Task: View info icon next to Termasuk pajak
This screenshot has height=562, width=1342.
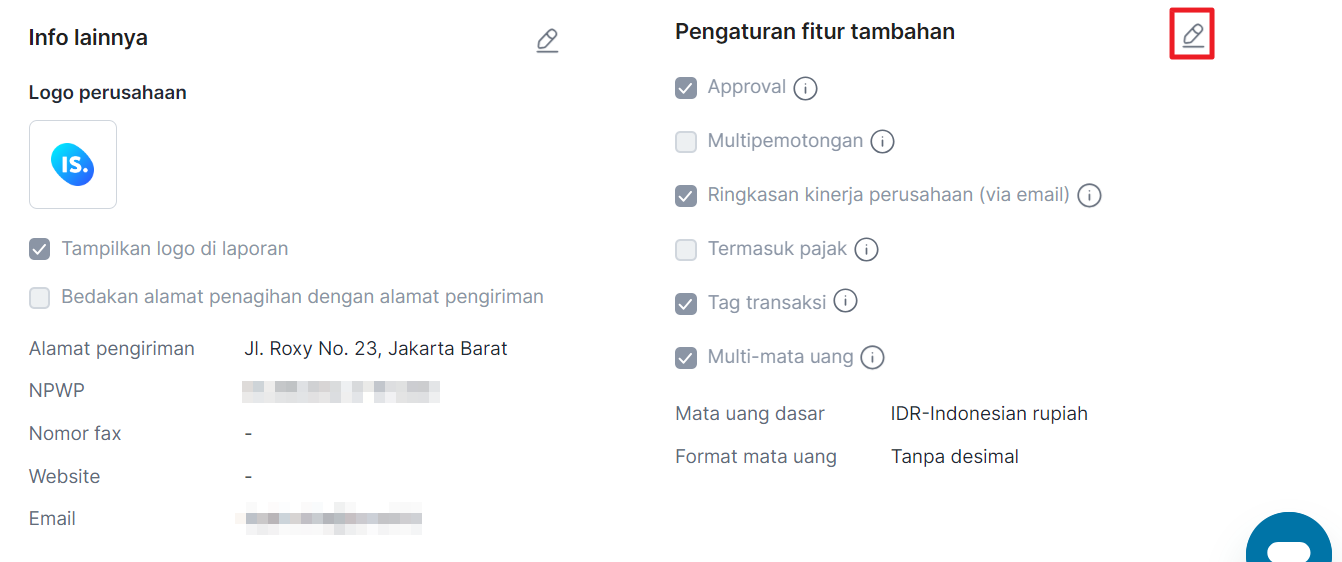Action: [866, 250]
